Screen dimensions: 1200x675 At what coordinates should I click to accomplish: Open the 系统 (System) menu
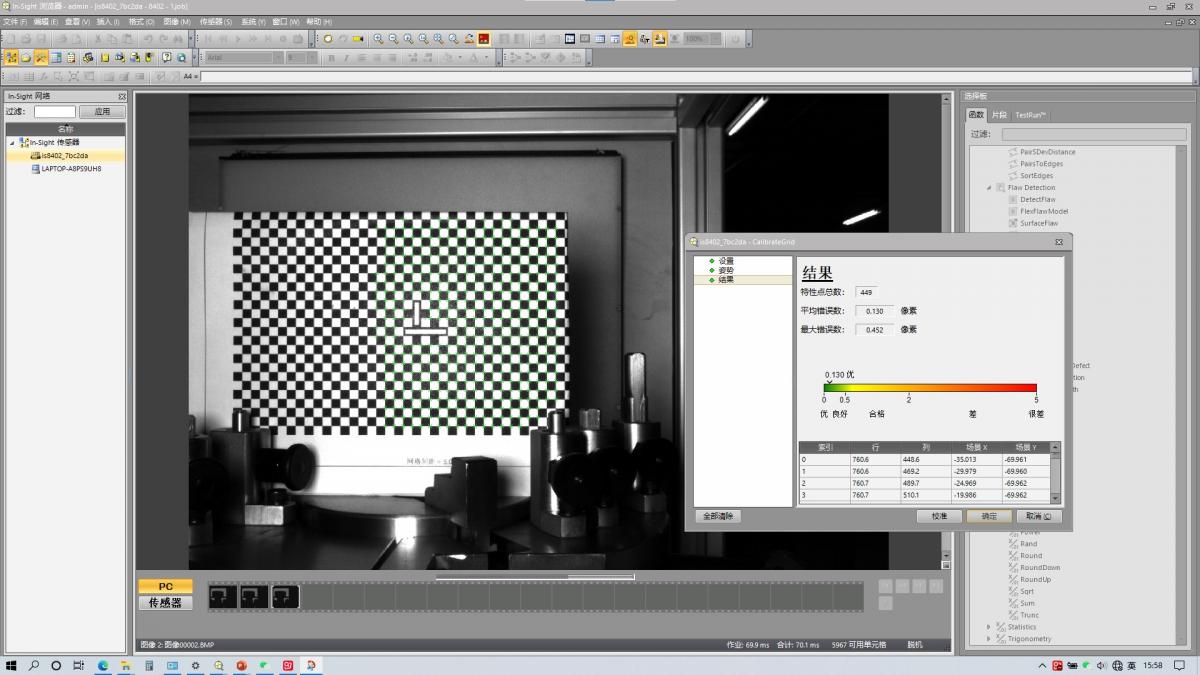[253, 21]
